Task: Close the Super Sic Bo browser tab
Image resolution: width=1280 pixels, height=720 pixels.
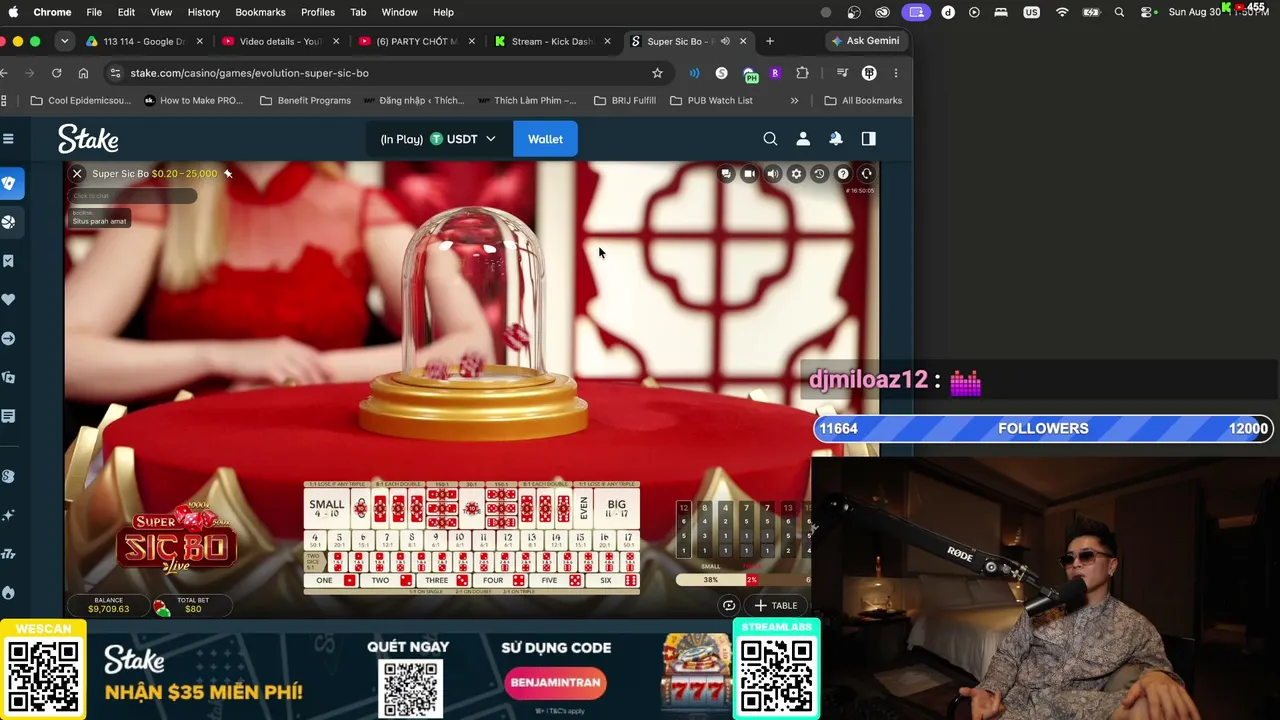Action: [743, 41]
